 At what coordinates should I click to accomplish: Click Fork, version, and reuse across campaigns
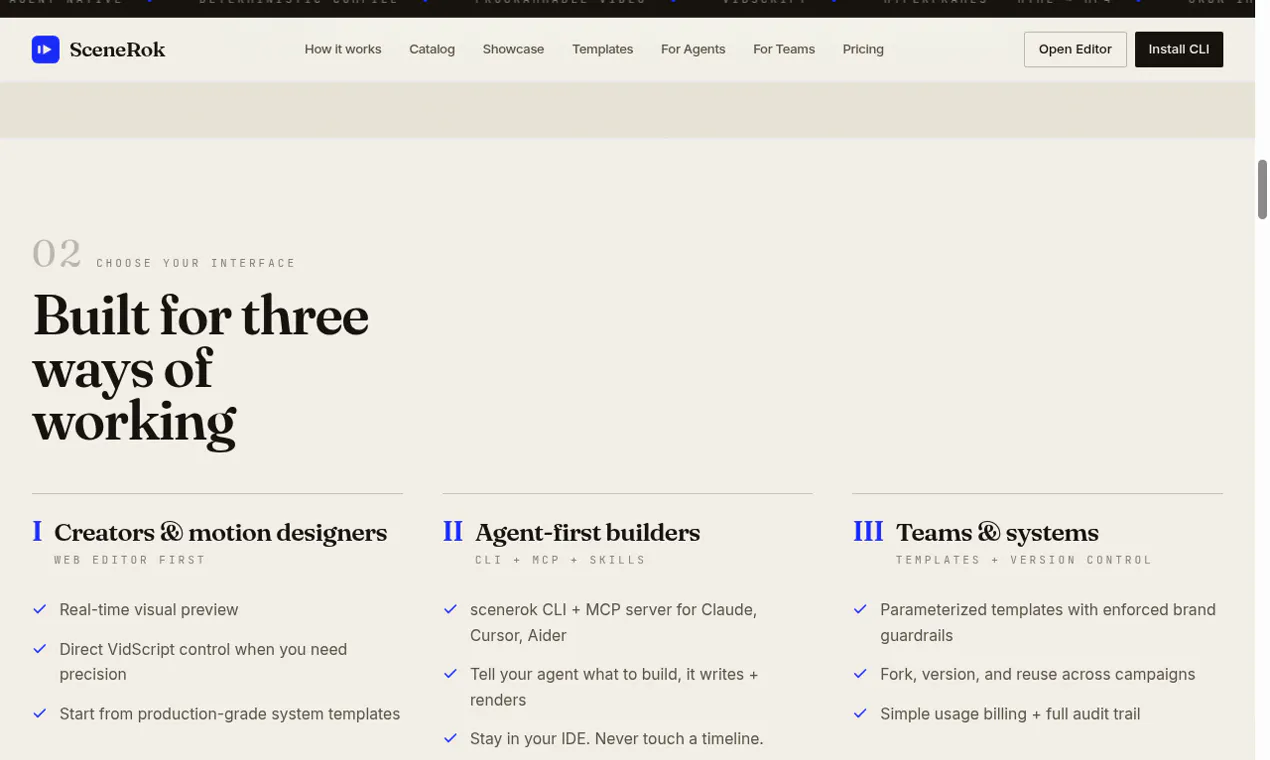[x=1038, y=674]
